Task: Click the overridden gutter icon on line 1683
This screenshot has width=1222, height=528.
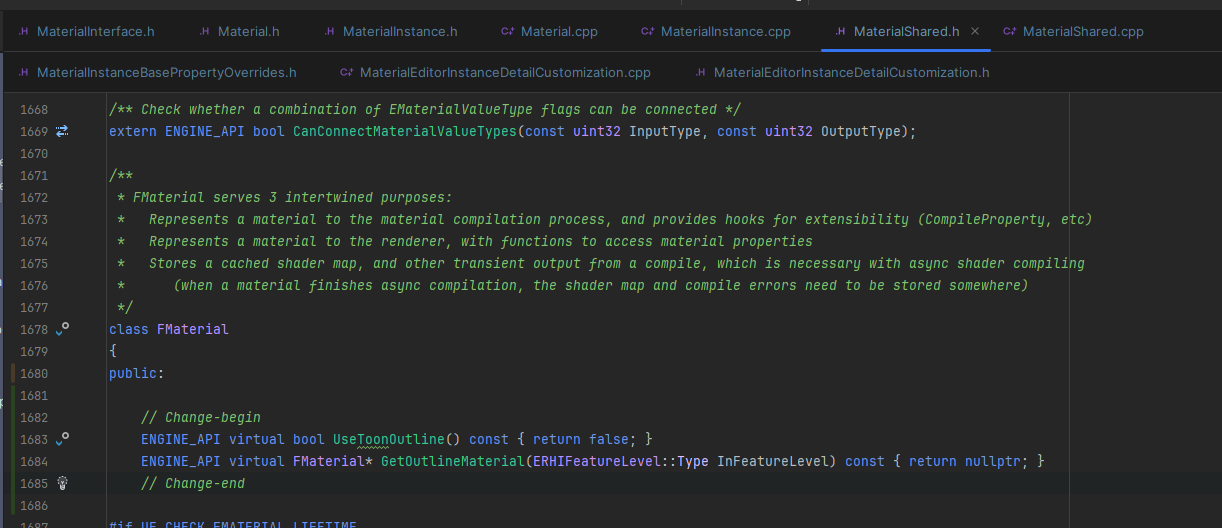Action: point(62,438)
